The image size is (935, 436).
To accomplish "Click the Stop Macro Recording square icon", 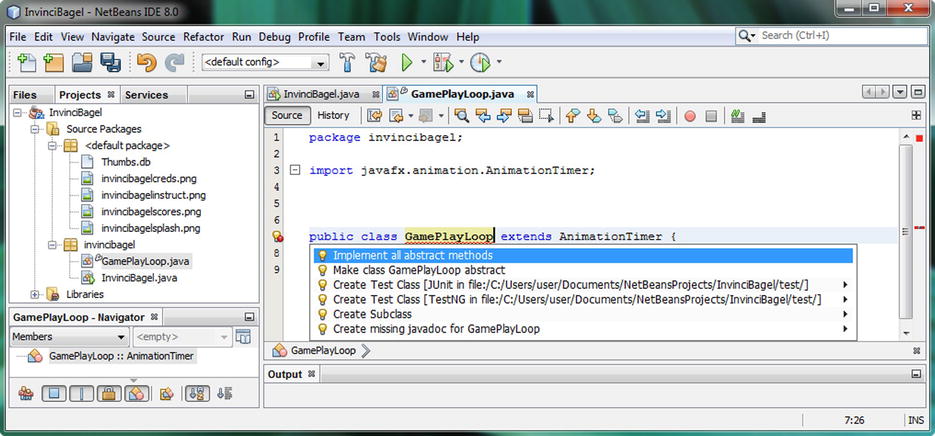I will pyautogui.click(x=711, y=116).
